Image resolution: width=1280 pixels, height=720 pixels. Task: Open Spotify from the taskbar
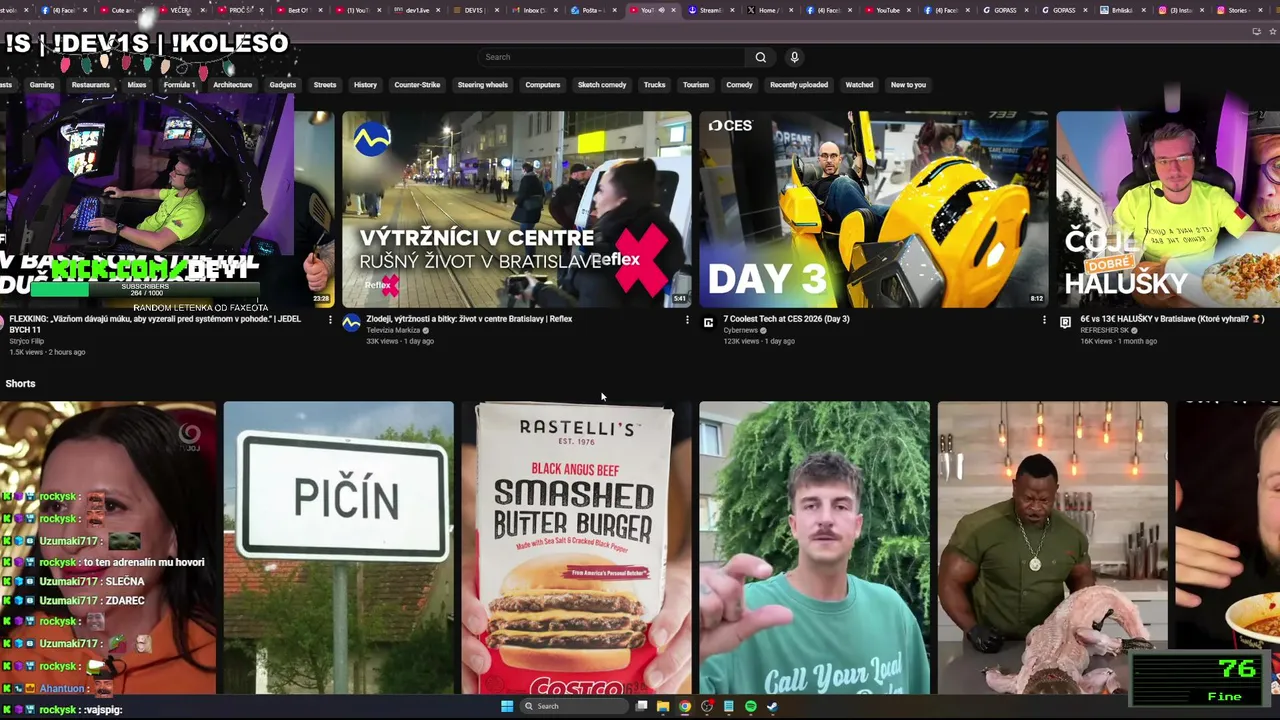tap(751, 706)
